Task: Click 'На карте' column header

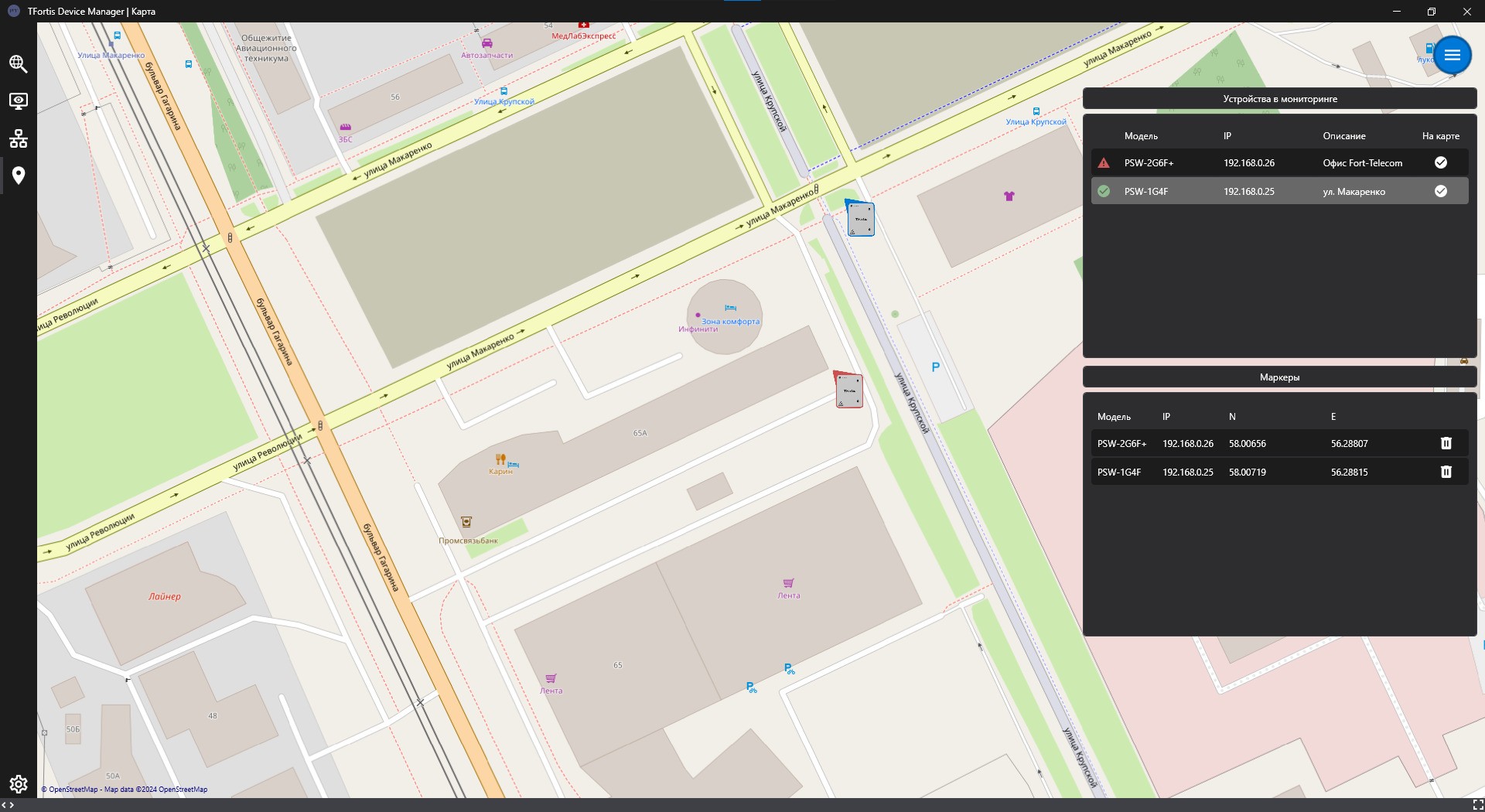Action: point(1441,136)
